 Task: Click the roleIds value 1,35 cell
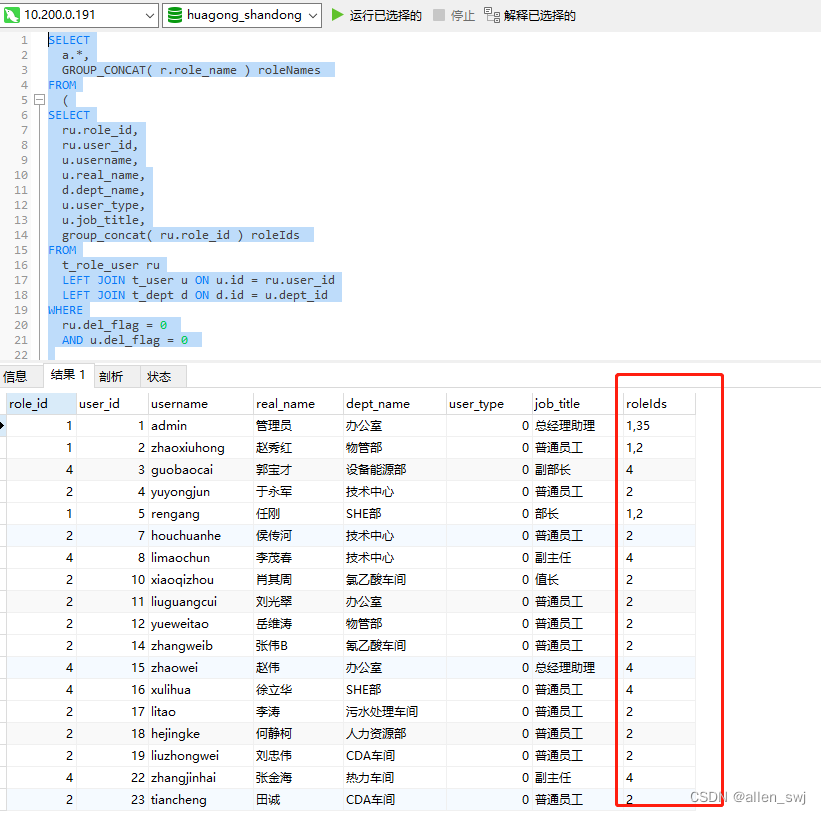pyautogui.click(x=658, y=426)
